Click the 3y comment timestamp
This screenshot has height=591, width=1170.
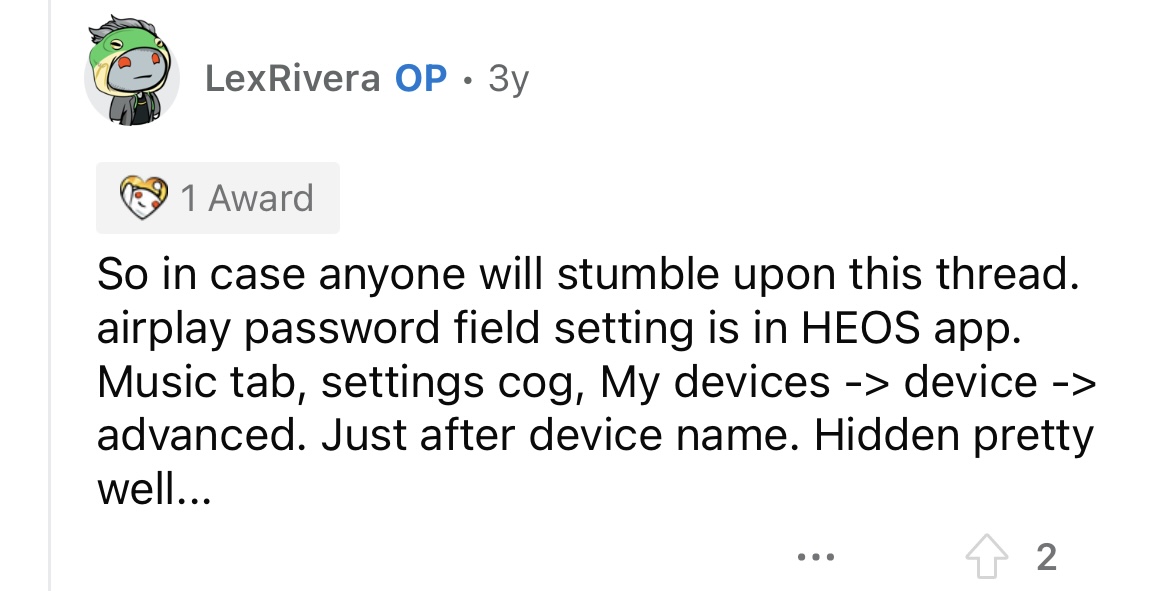click(508, 78)
